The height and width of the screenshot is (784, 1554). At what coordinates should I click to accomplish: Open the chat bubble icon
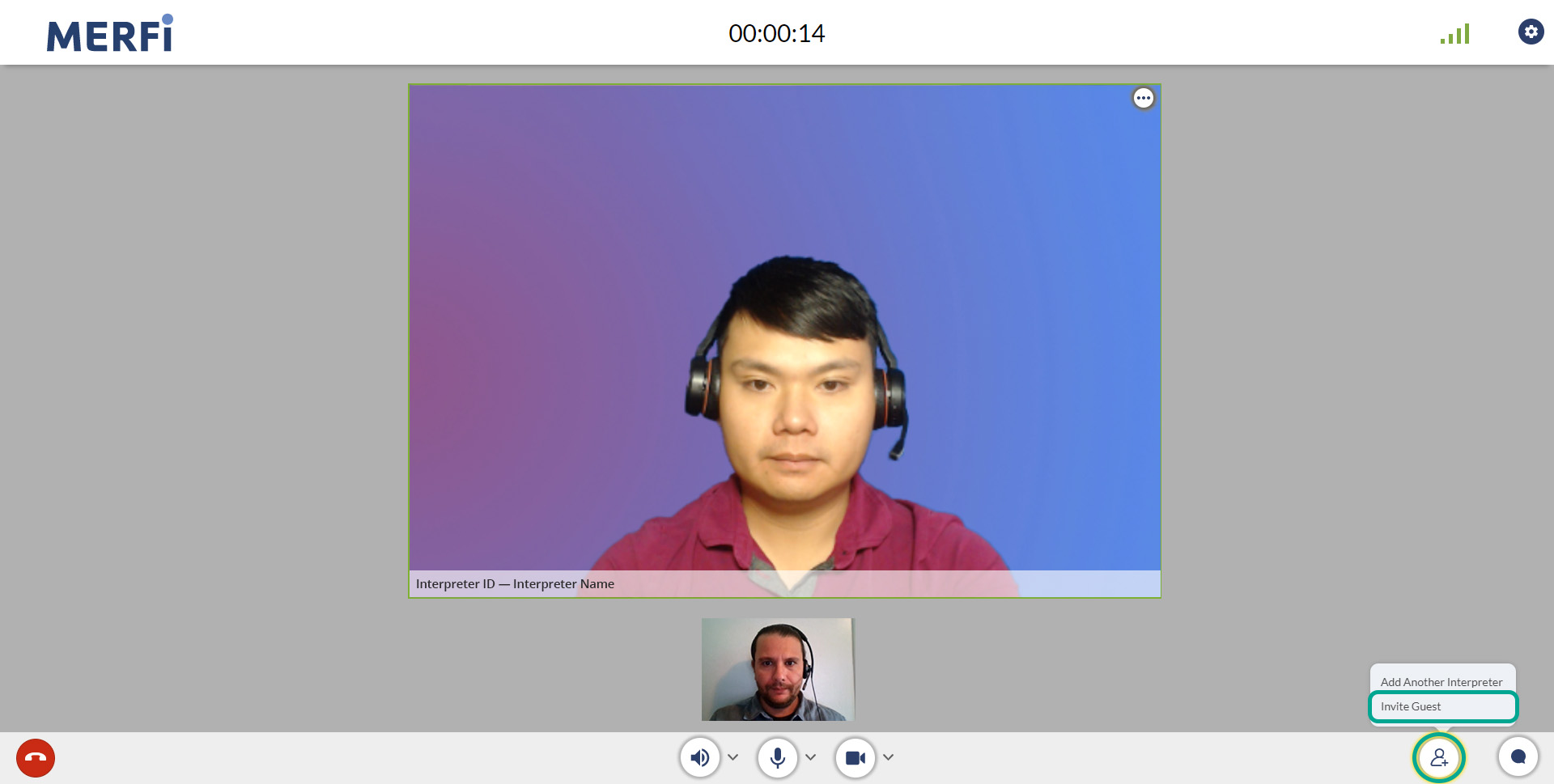click(1518, 757)
